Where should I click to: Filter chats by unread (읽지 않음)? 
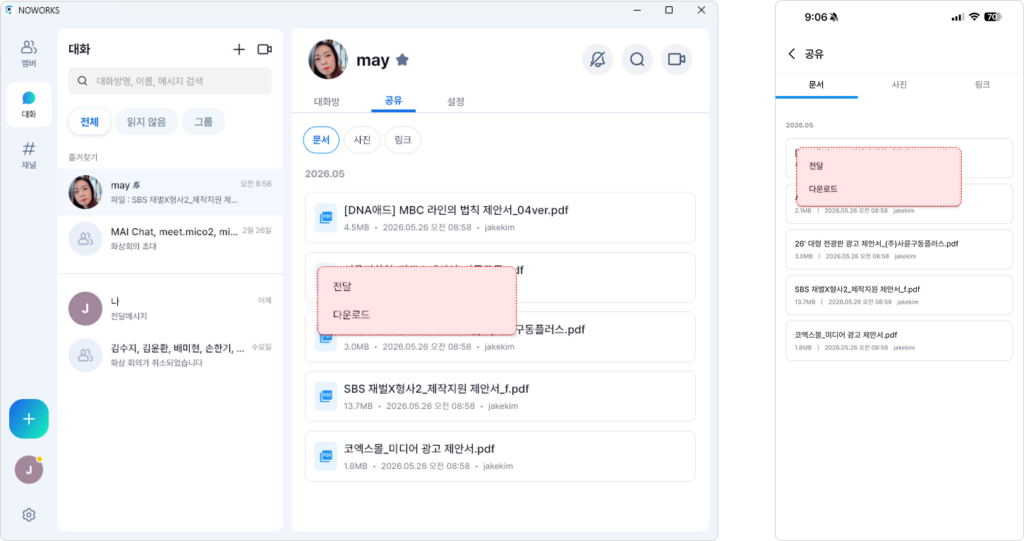tap(146, 122)
